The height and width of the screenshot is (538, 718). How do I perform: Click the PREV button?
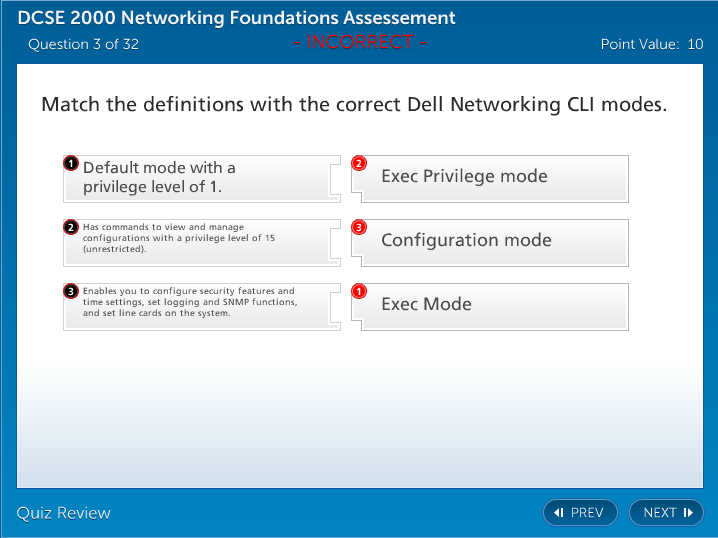(580, 513)
